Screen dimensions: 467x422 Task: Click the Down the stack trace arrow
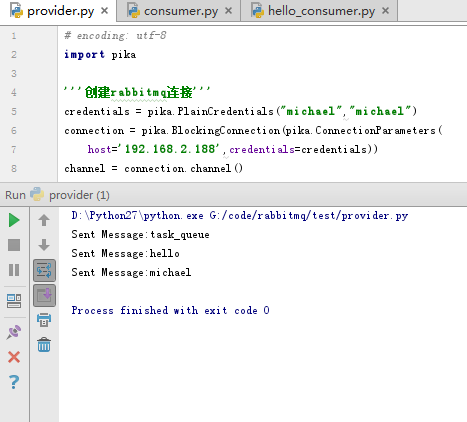(44, 245)
